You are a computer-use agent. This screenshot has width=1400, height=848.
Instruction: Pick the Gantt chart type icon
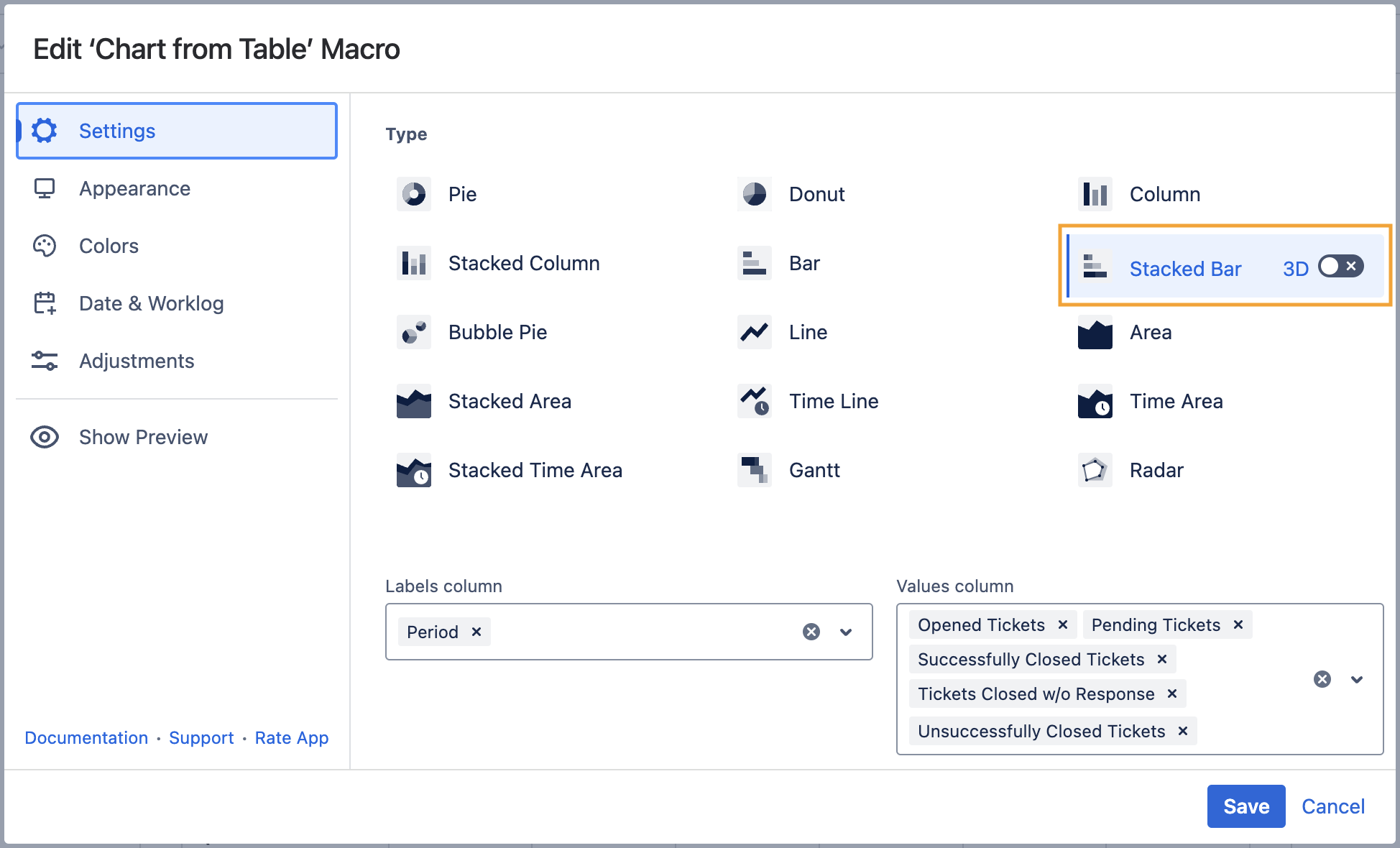click(x=754, y=470)
